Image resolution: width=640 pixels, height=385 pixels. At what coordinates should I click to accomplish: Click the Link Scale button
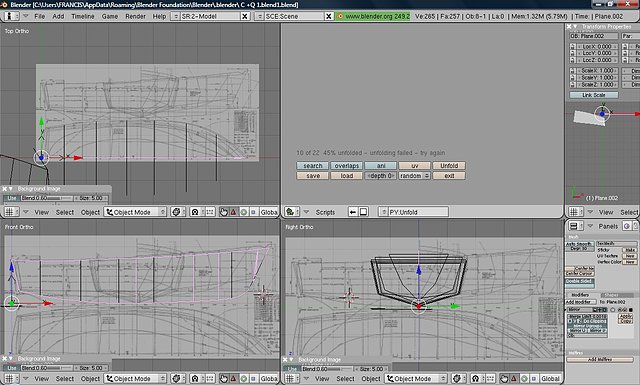594,95
